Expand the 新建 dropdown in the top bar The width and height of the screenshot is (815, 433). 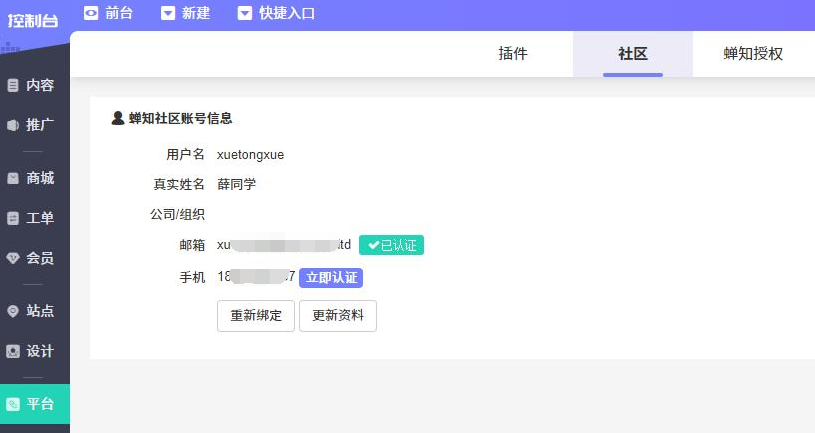(x=186, y=13)
